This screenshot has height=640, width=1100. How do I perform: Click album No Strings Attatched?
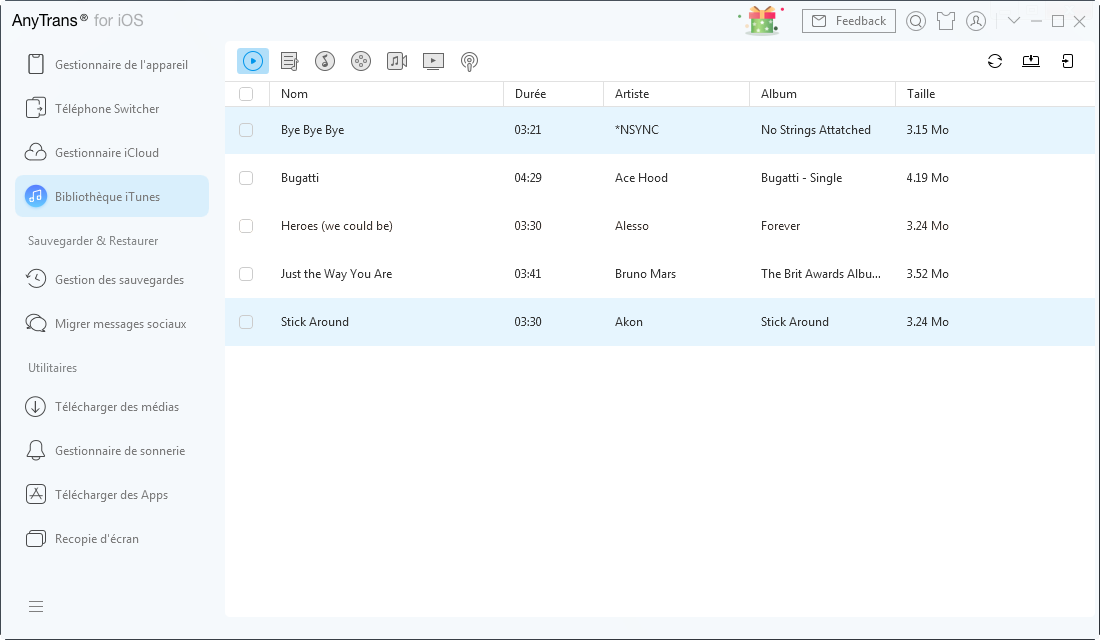point(816,130)
